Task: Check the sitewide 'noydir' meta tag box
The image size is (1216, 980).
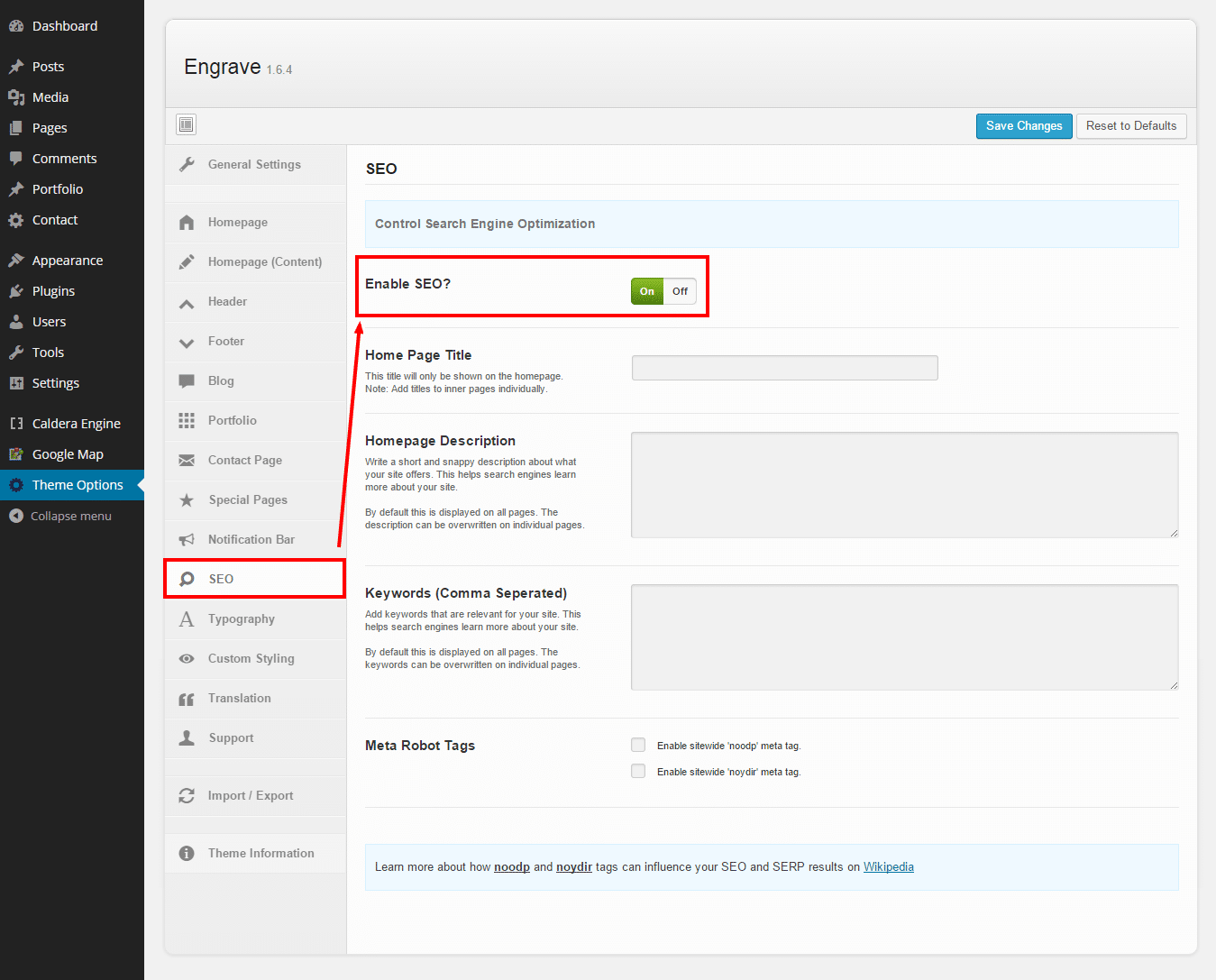Action: pos(638,771)
